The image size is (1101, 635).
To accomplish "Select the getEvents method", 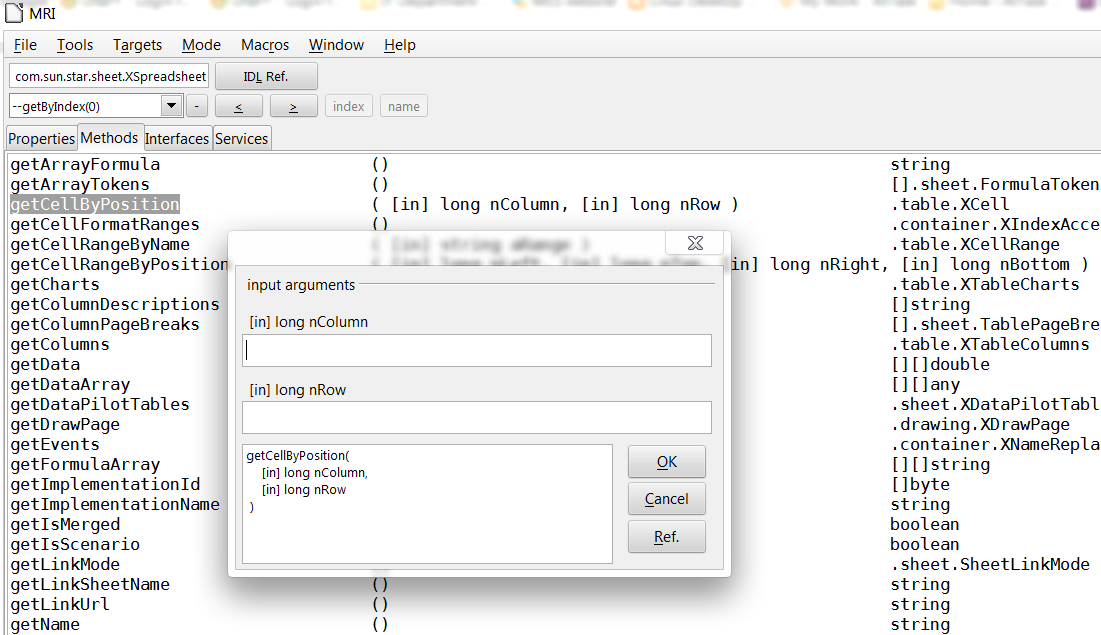I will [x=55, y=445].
